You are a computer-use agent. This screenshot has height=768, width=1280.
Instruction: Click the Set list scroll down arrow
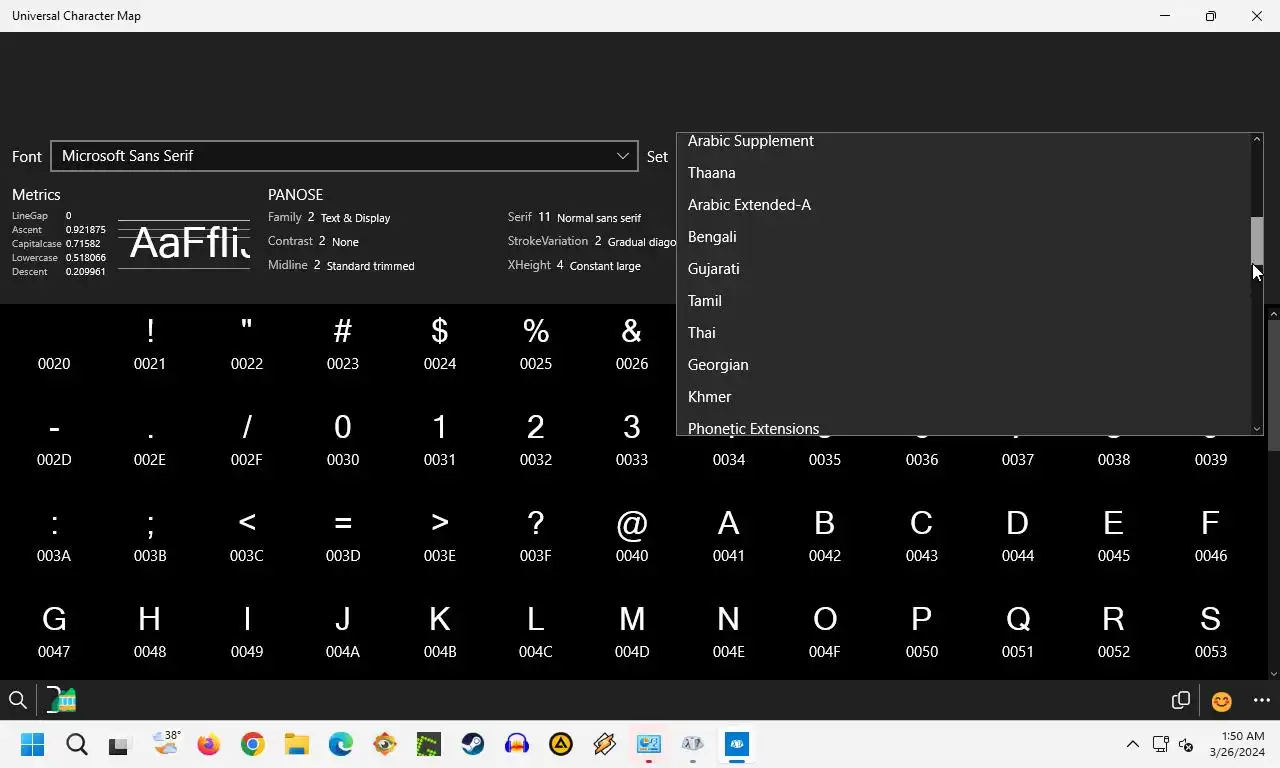pos(1257,429)
